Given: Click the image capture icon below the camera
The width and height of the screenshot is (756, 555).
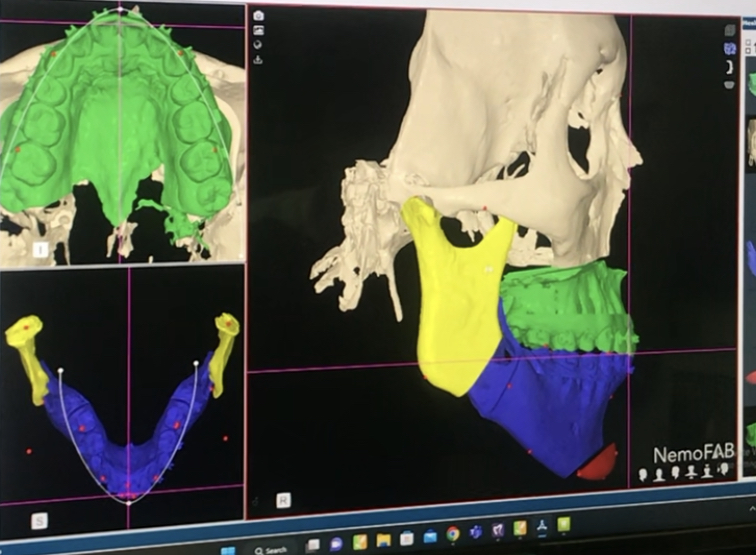Looking at the screenshot, I should tap(259, 30).
